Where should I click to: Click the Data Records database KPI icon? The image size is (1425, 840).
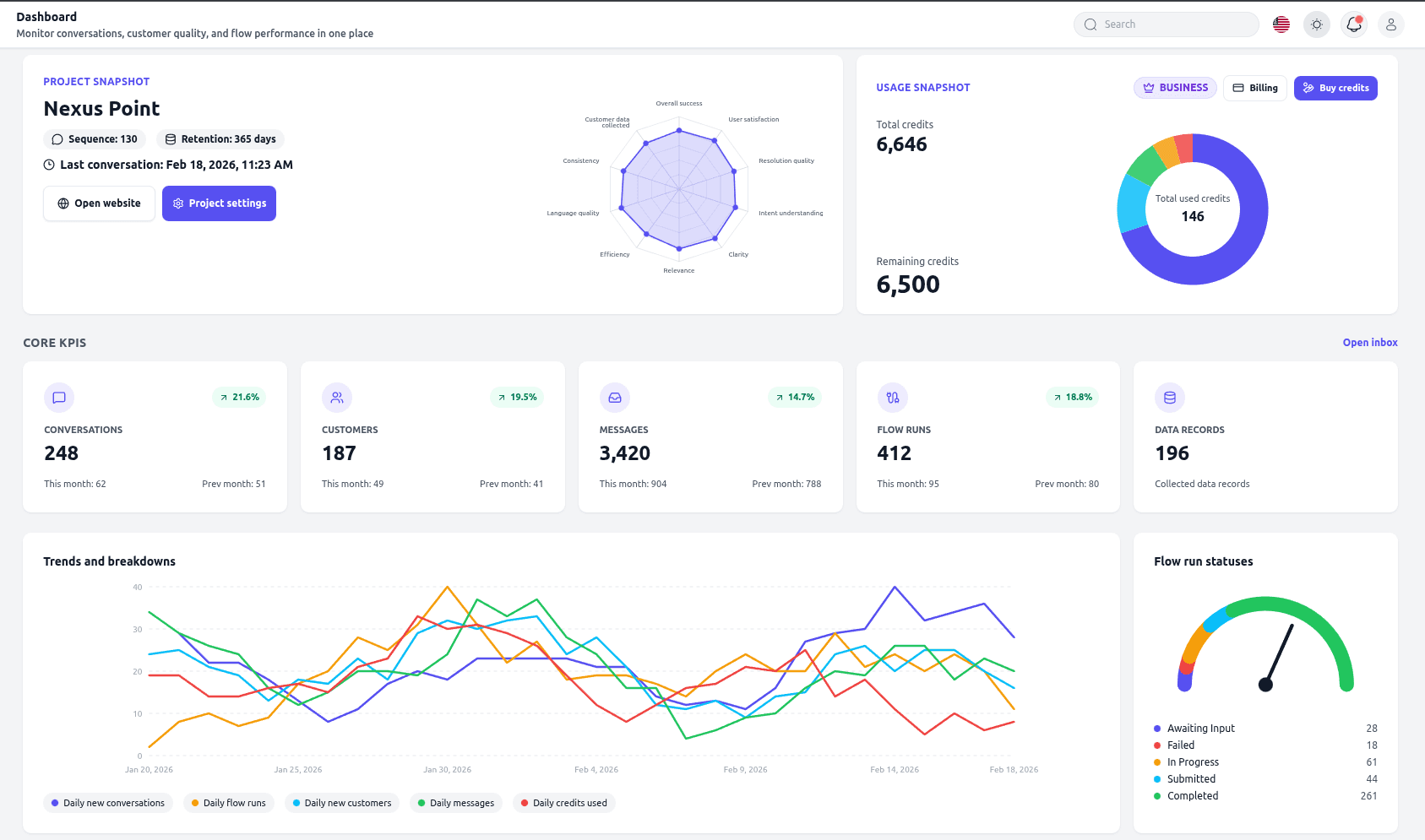1169,398
